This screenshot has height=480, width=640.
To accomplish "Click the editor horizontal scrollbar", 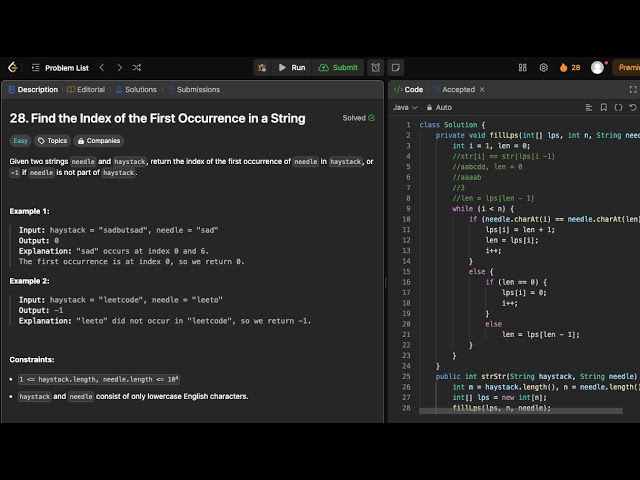I will tap(521, 411).
